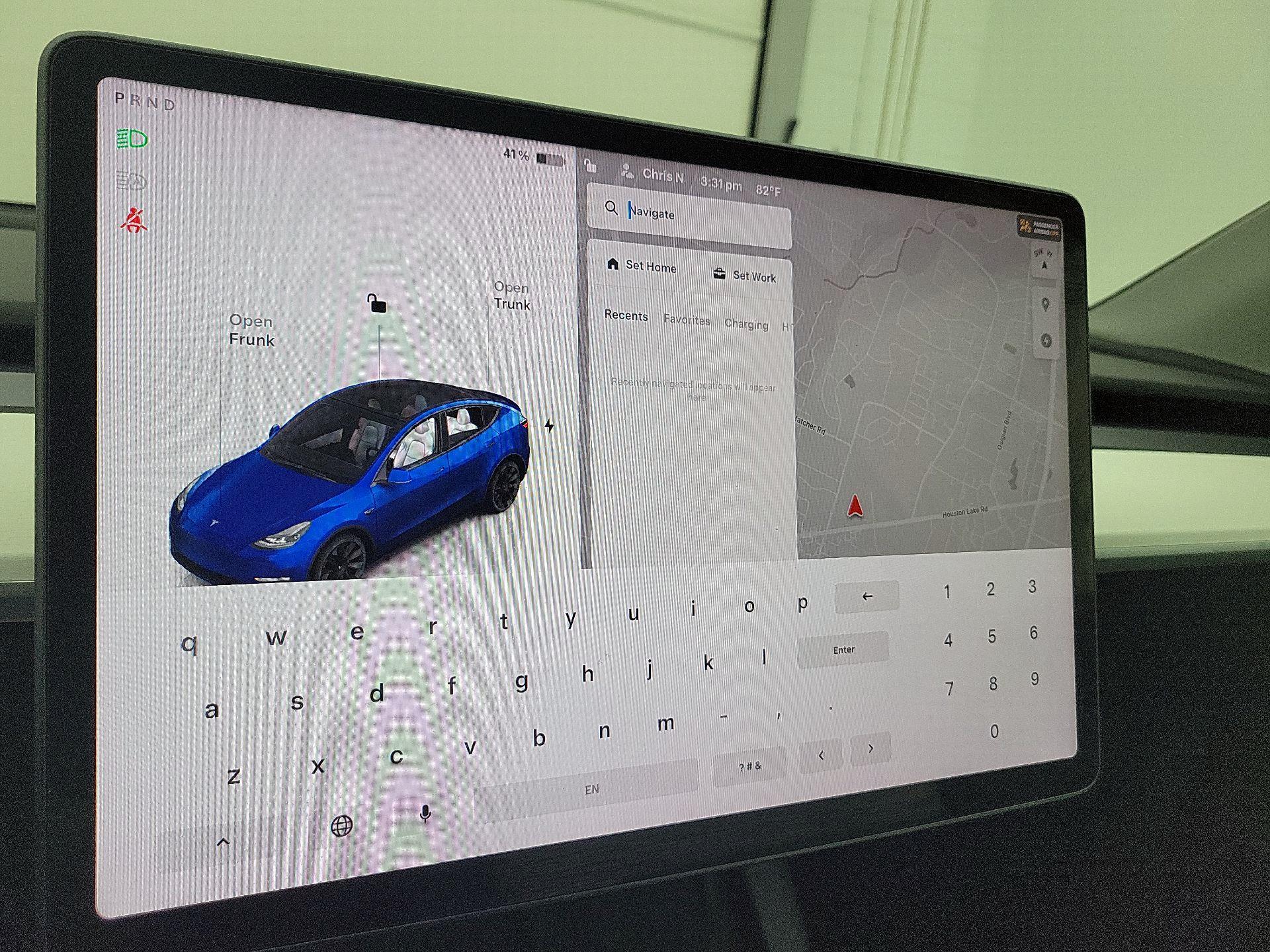Screen dimensions: 1270x952
Task: Tap the p key
Action: pos(802,602)
